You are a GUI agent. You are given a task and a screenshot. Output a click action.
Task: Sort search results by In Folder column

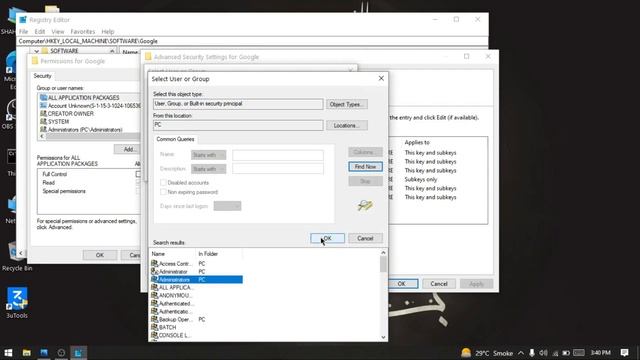tap(219, 254)
